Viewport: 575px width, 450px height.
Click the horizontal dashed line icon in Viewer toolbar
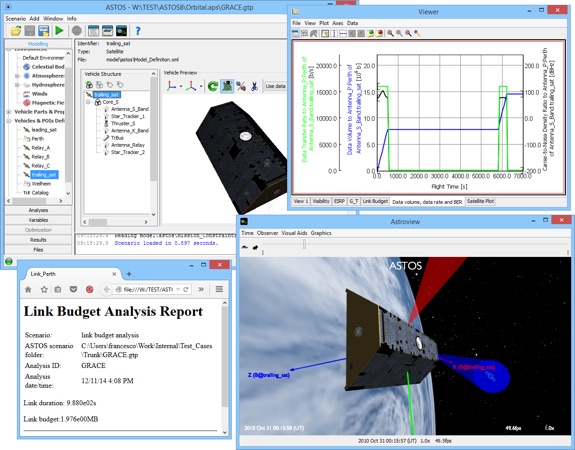pos(343,33)
